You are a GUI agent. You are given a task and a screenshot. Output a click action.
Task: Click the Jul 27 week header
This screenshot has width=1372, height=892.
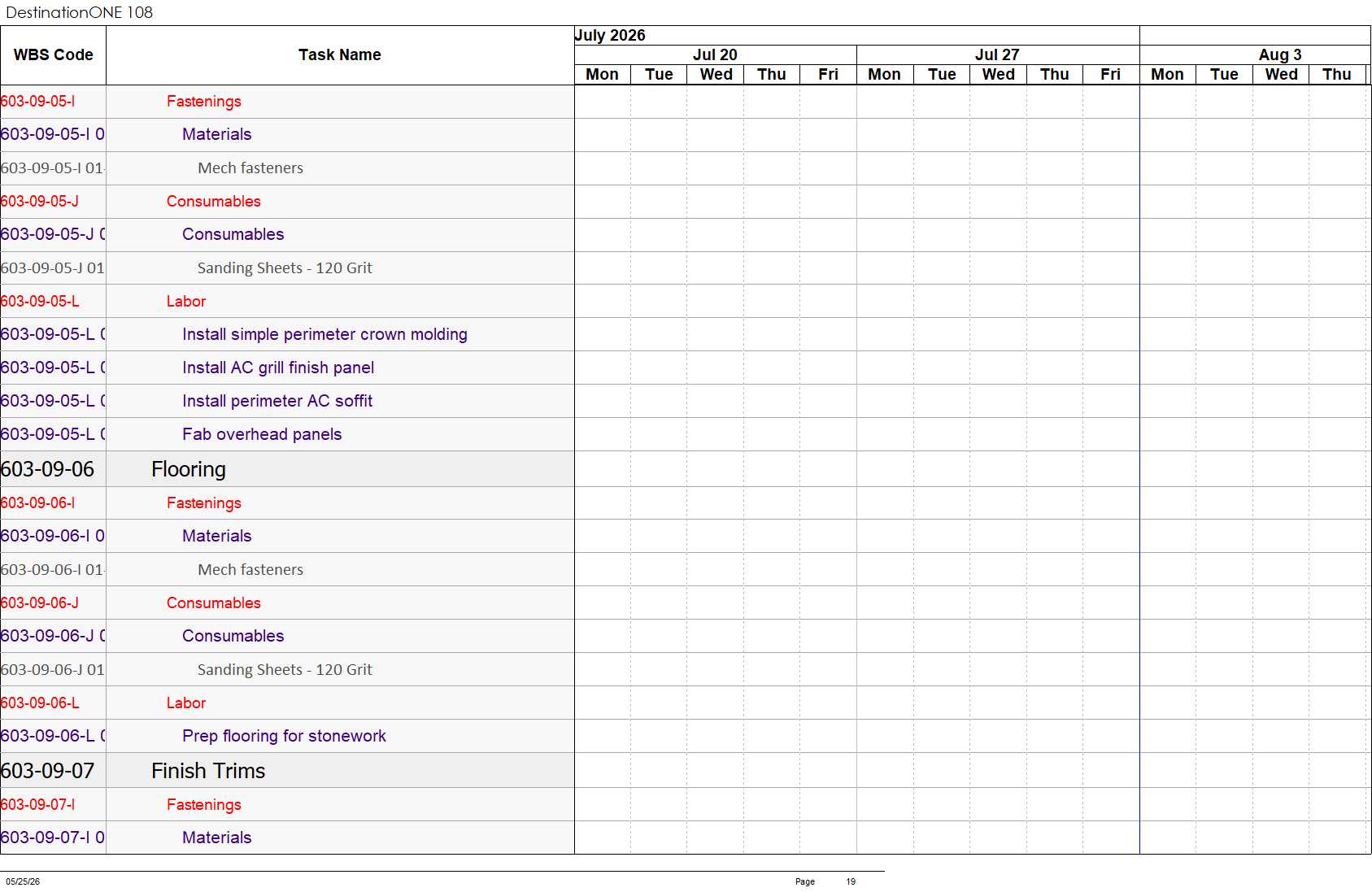pyautogui.click(x=997, y=54)
